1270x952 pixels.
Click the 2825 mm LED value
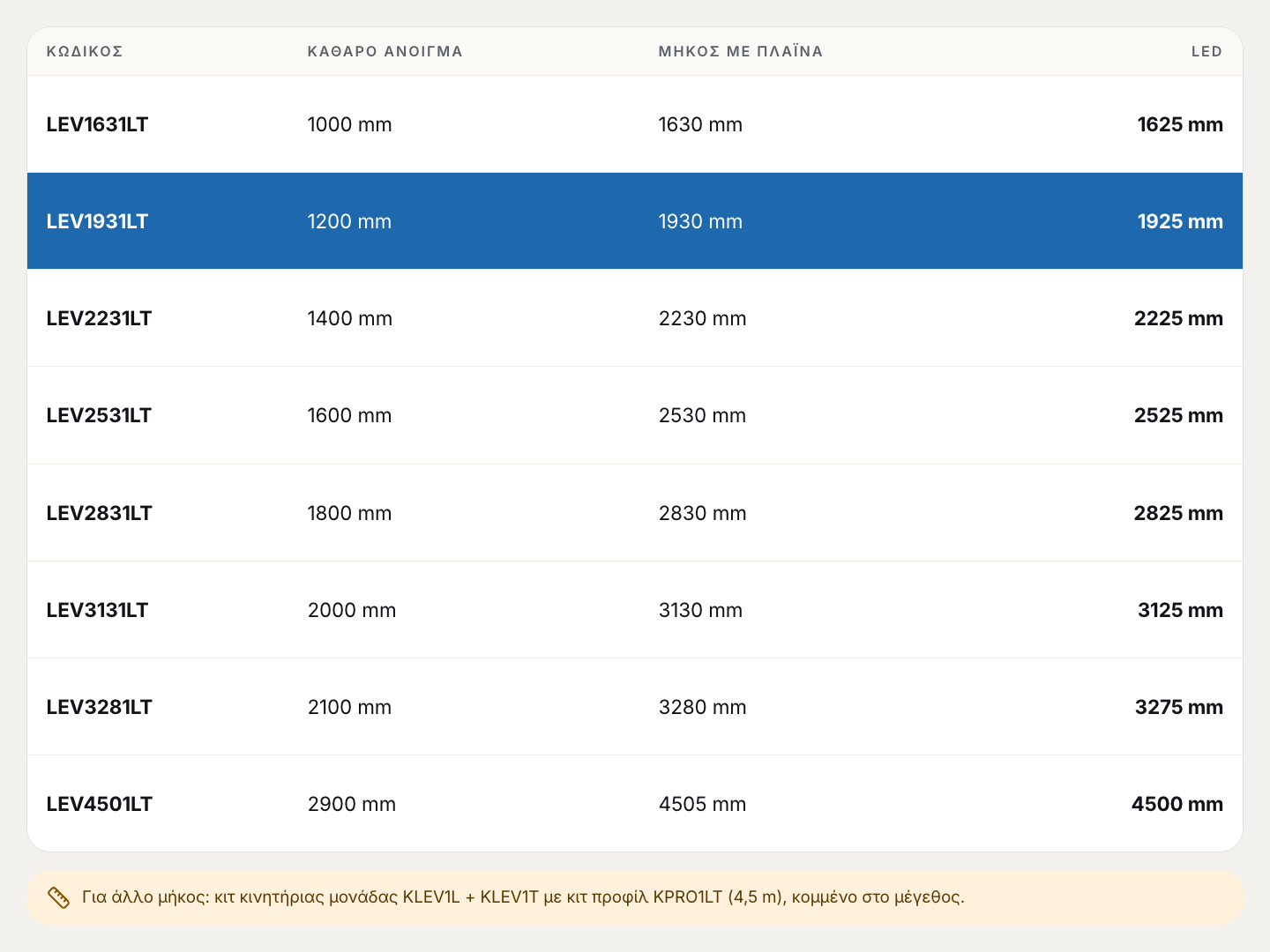1178,513
